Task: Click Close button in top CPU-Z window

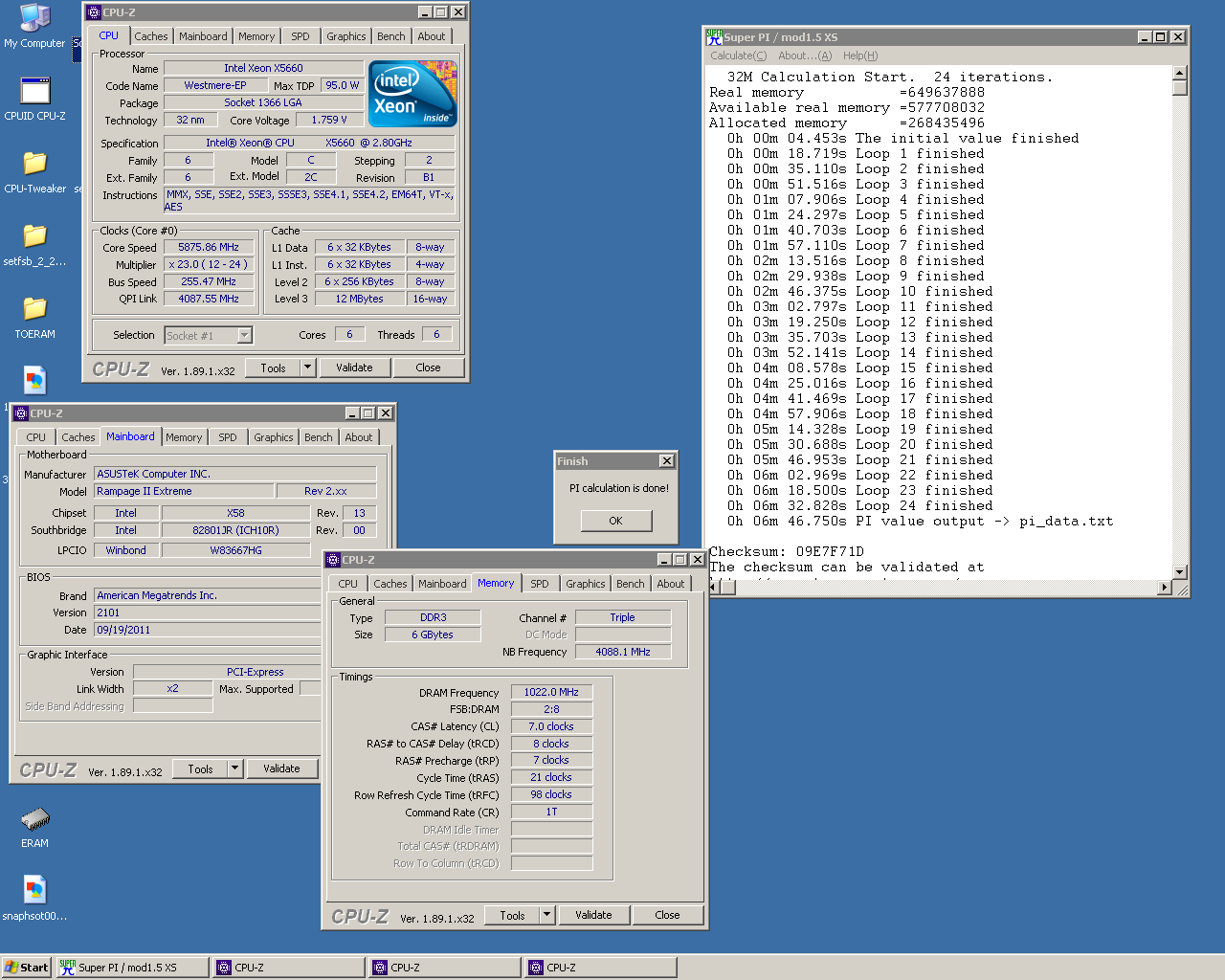Action: click(428, 367)
